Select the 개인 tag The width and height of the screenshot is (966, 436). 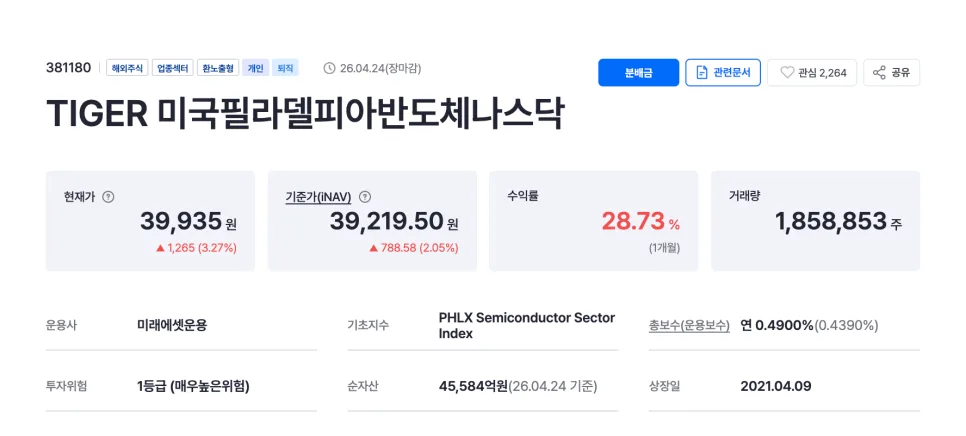255,68
